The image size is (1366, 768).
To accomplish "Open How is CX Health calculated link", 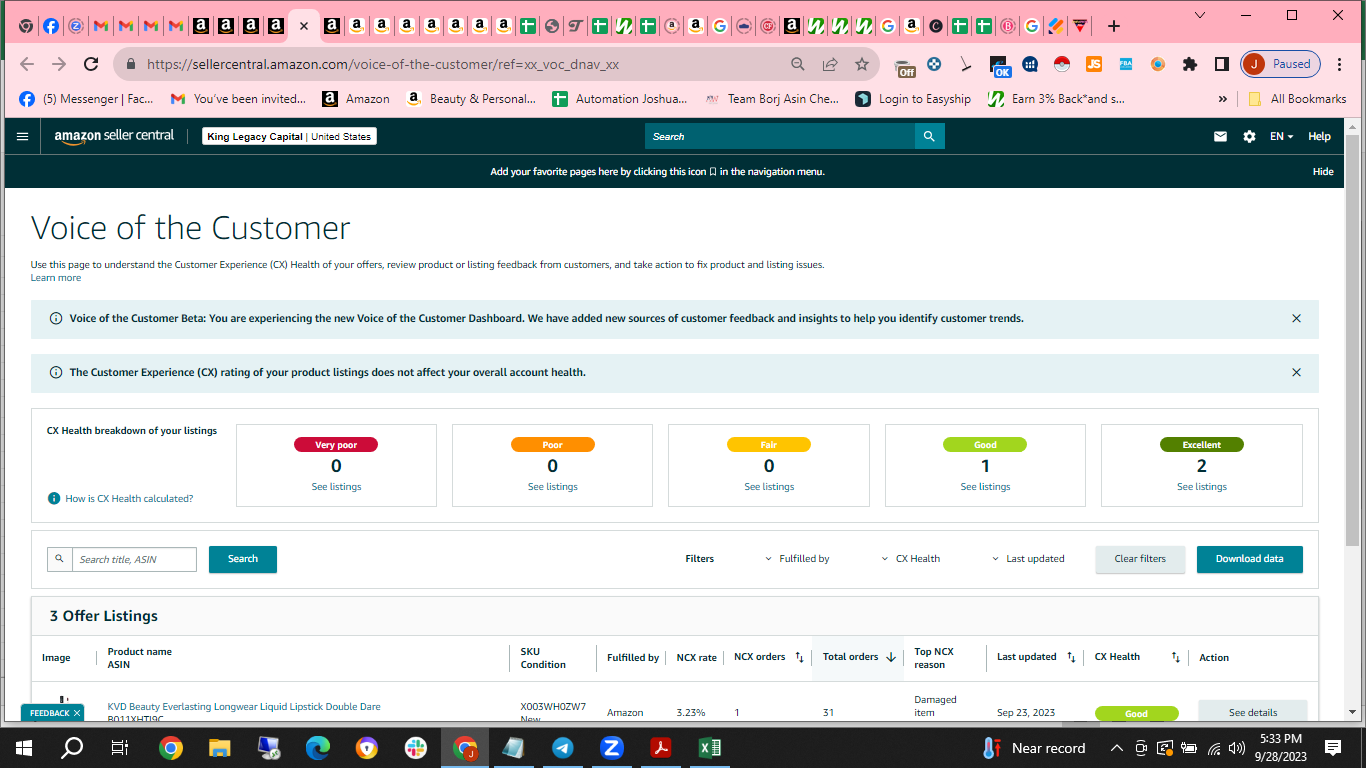I will [129, 498].
